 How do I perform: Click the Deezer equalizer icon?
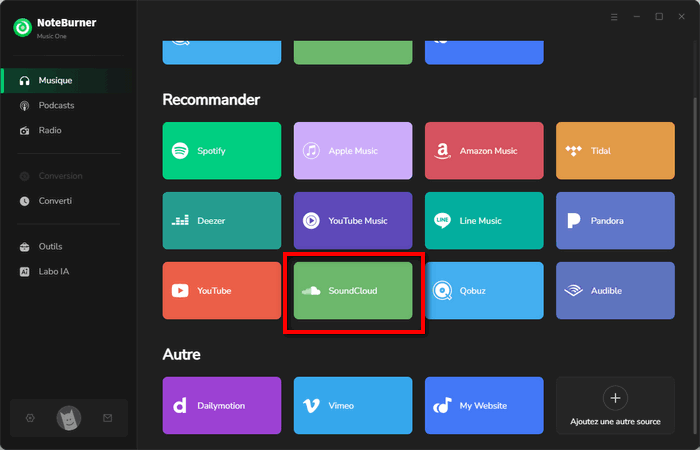180,221
